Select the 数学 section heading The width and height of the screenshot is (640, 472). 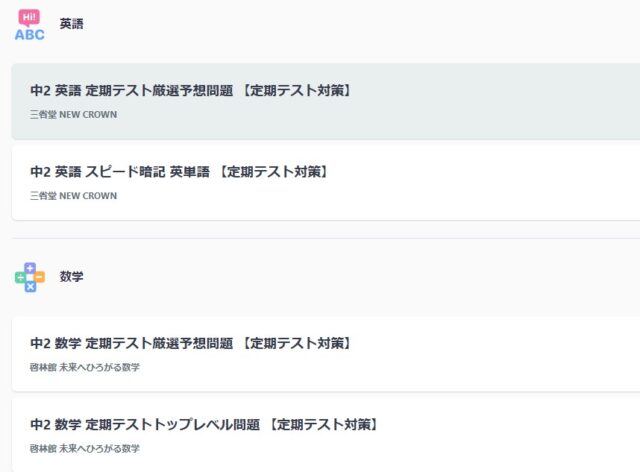71,276
